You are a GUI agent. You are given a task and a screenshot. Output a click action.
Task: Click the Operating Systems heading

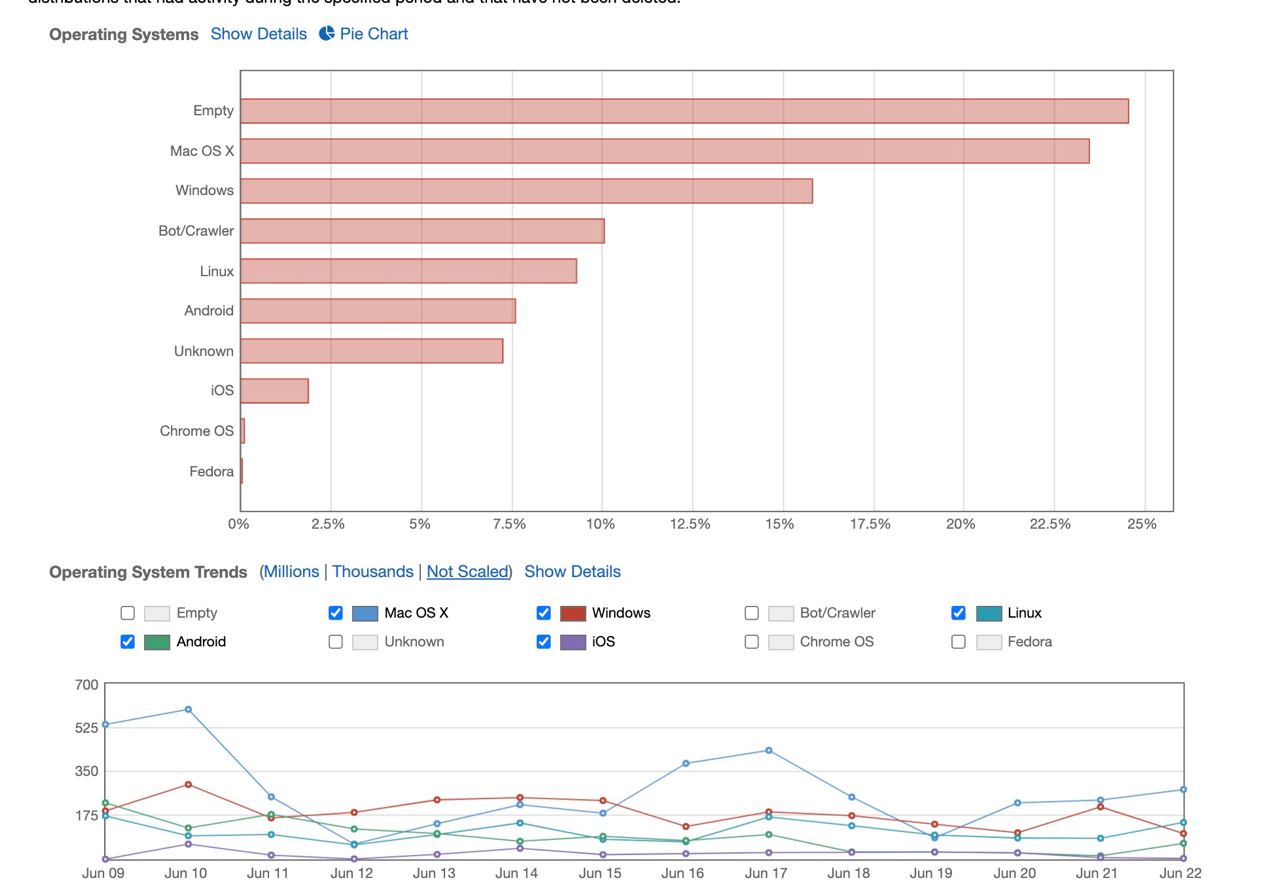[x=124, y=35]
